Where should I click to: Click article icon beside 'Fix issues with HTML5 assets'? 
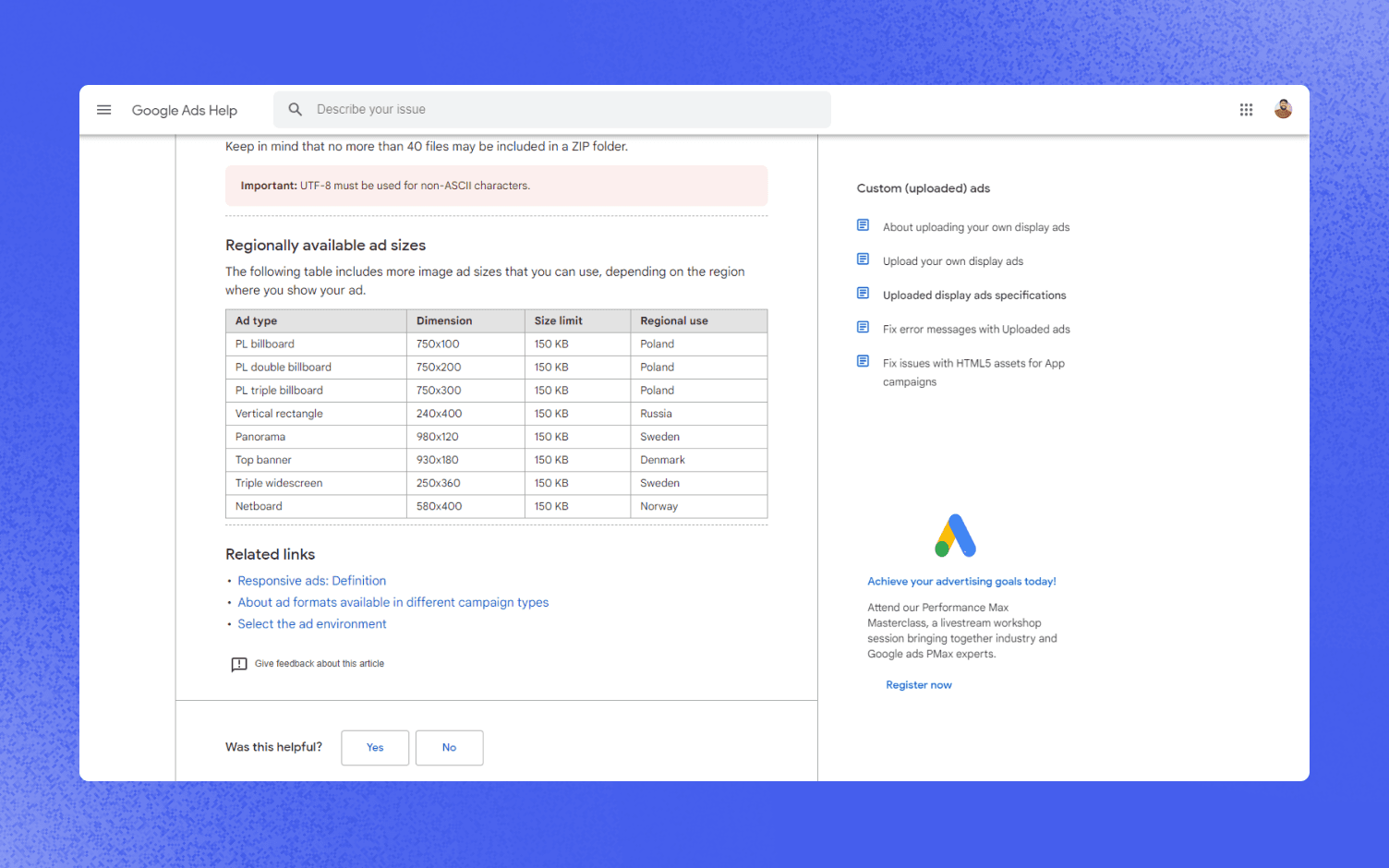863,362
